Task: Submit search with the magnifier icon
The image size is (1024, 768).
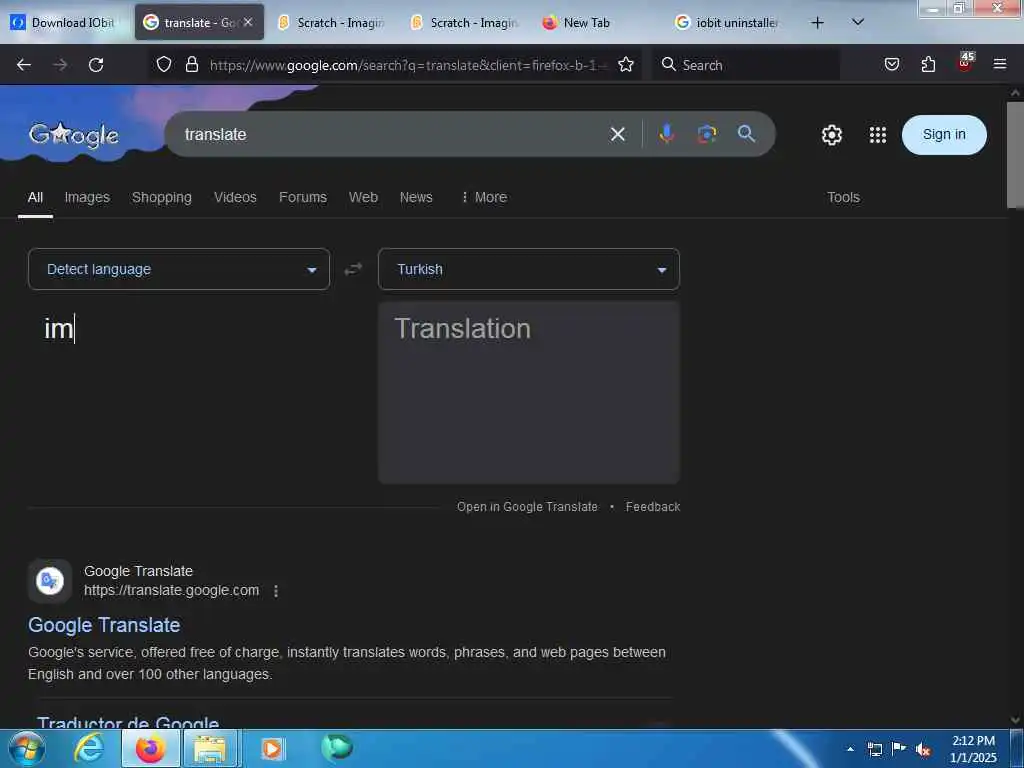Action: 746,134
